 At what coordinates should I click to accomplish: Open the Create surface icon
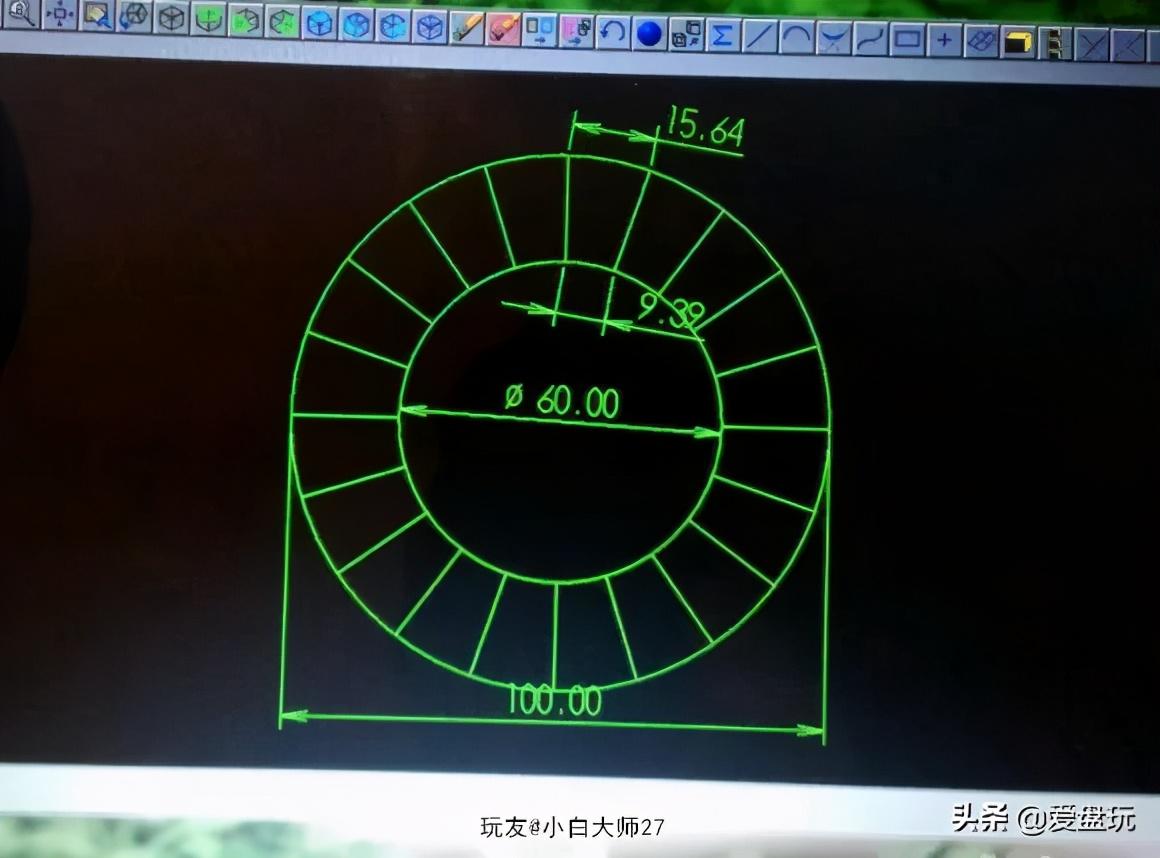tap(981, 41)
